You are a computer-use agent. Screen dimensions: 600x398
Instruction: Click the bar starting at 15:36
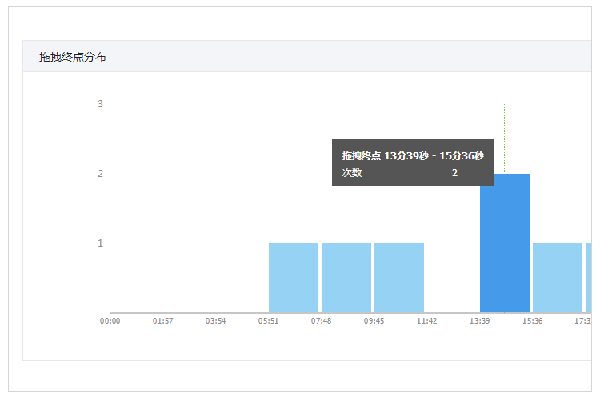pyautogui.click(x=558, y=277)
